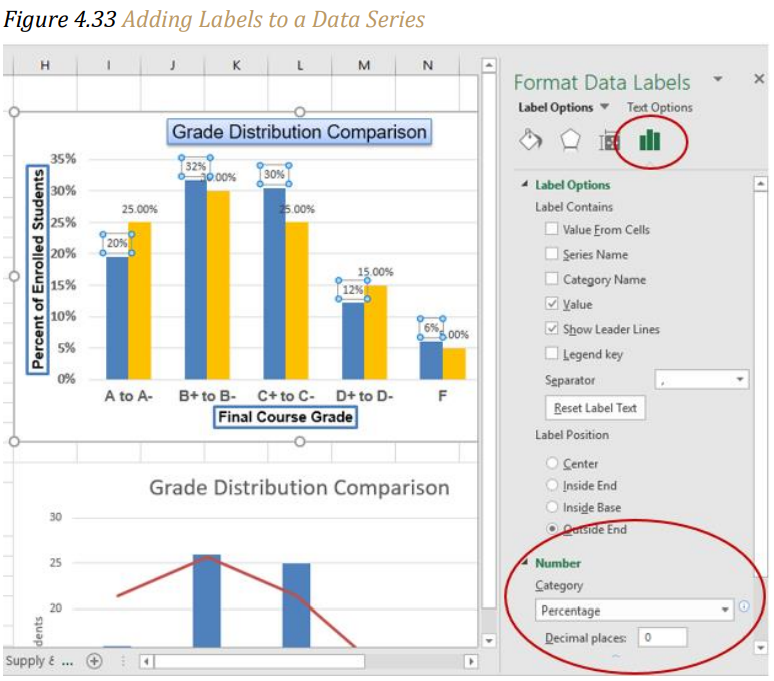
Task: Open the Size & Properties icon
Action: pos(609,142)
